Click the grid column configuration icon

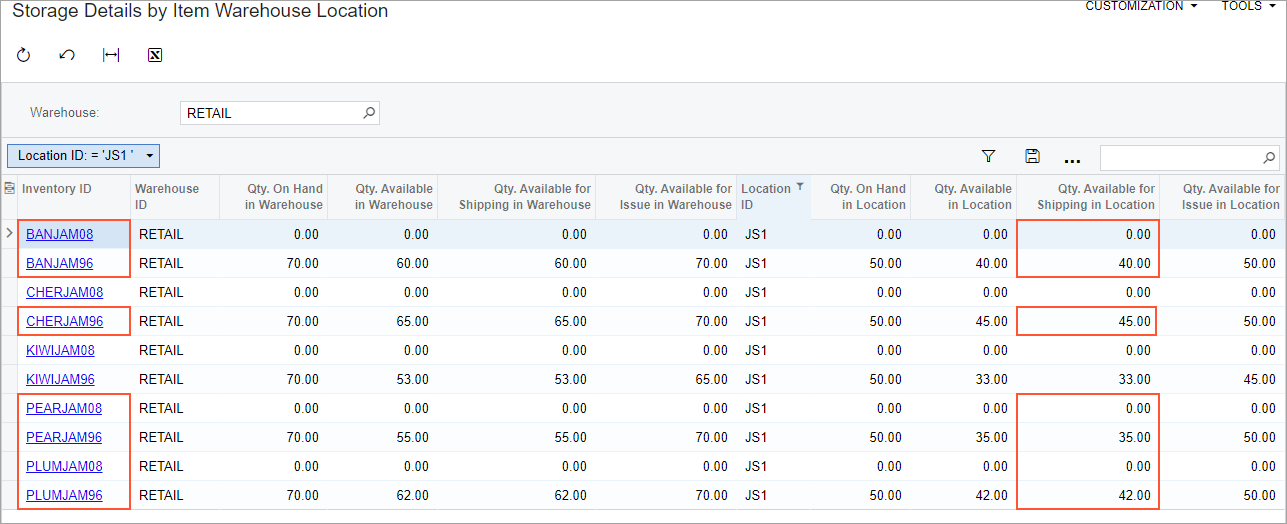click(x=10, y=188)
